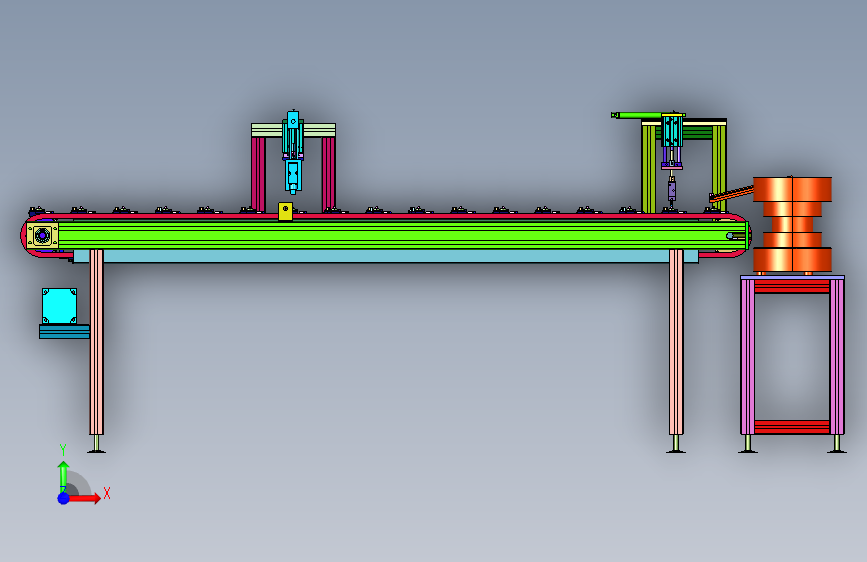Image resolution: width=867 pixels, height=562 pixels.
Task: Select the orange vibratory bowl feeder
Action: (x=792, y=224)
